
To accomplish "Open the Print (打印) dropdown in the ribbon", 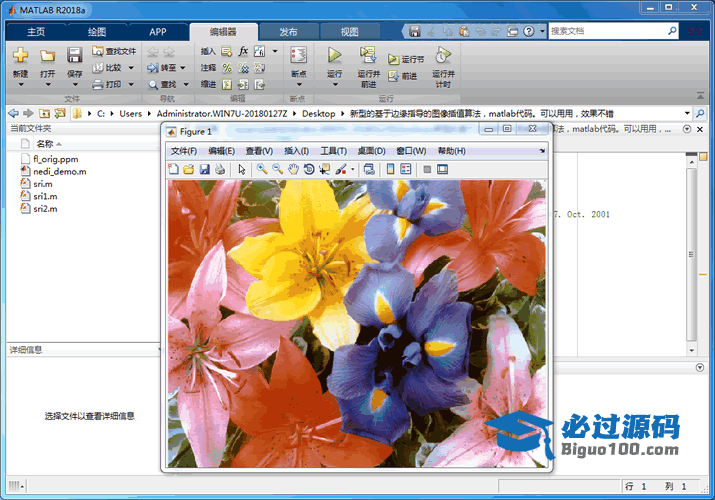I will click(129, 85).
